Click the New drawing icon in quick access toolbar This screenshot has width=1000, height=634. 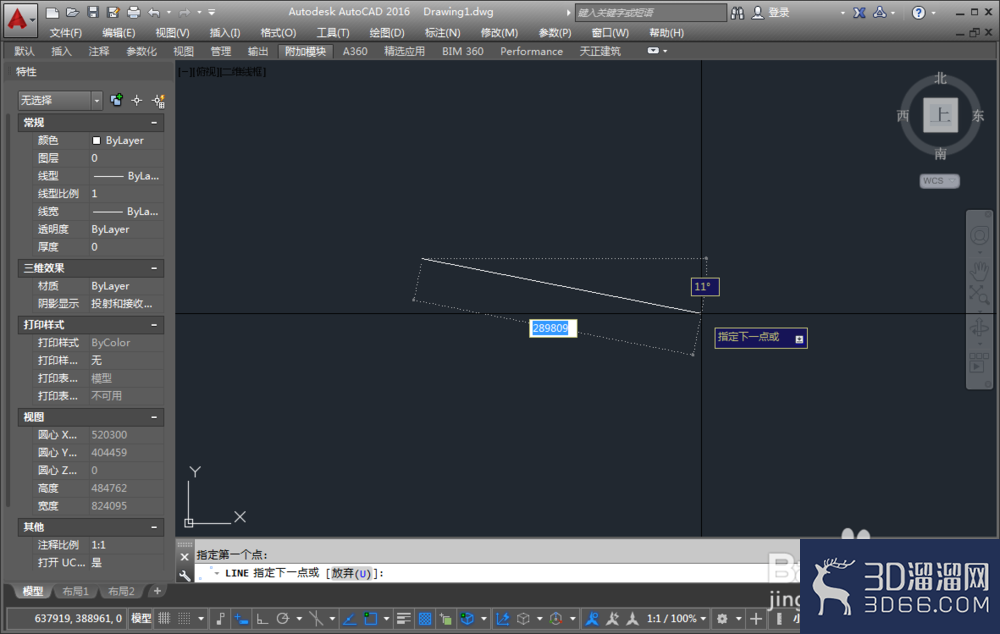[52, 12]
